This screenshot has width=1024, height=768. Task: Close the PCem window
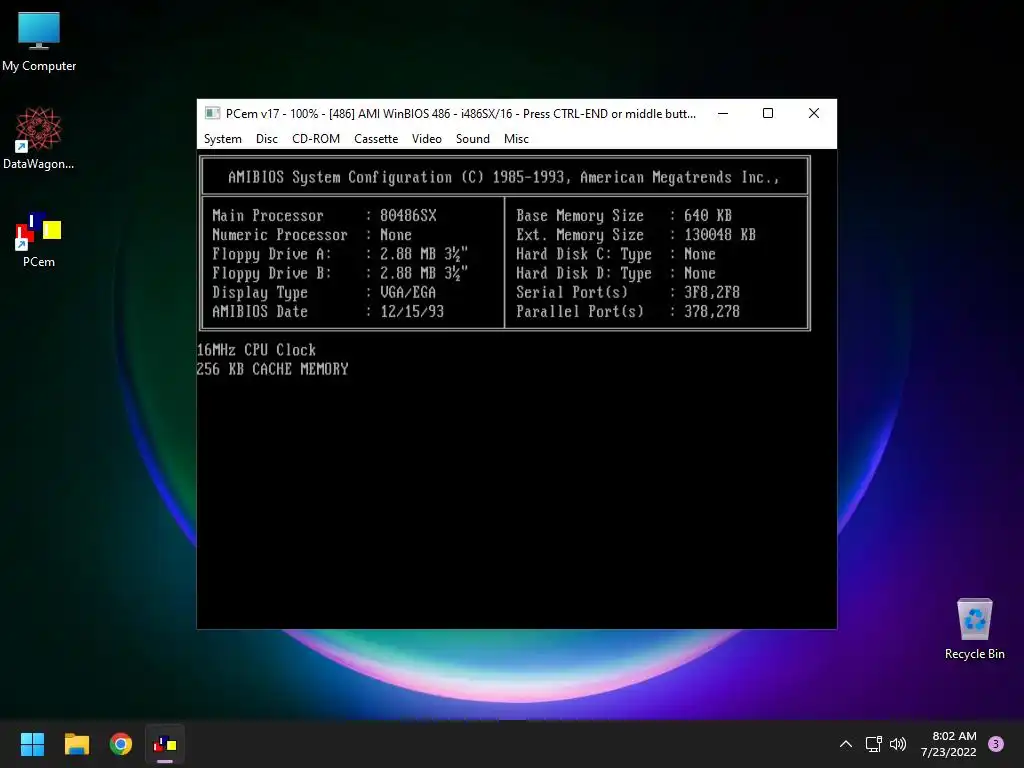tap(814, 113)
